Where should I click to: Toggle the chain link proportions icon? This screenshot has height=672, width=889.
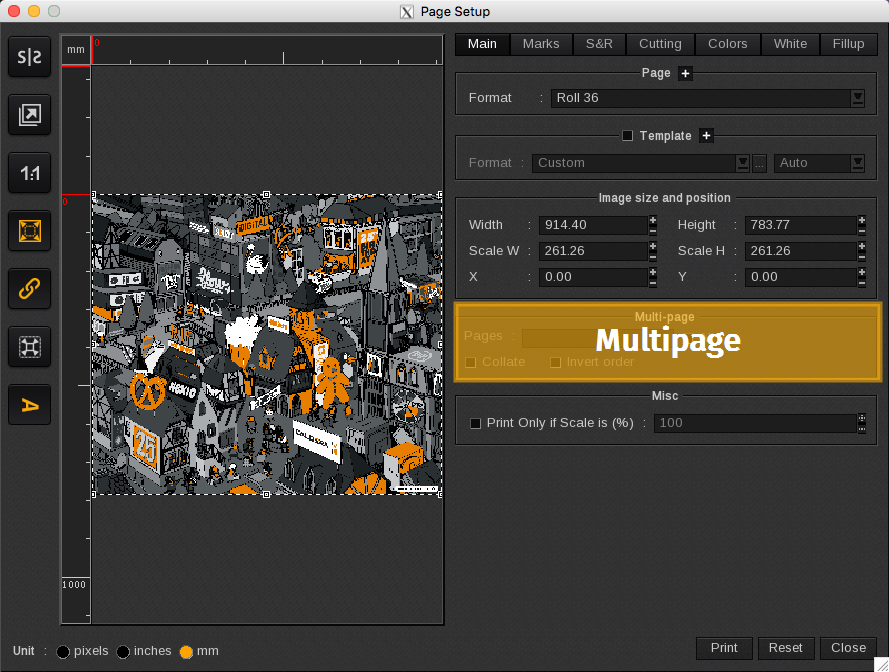pyautogui.click(x=30, y=289)
